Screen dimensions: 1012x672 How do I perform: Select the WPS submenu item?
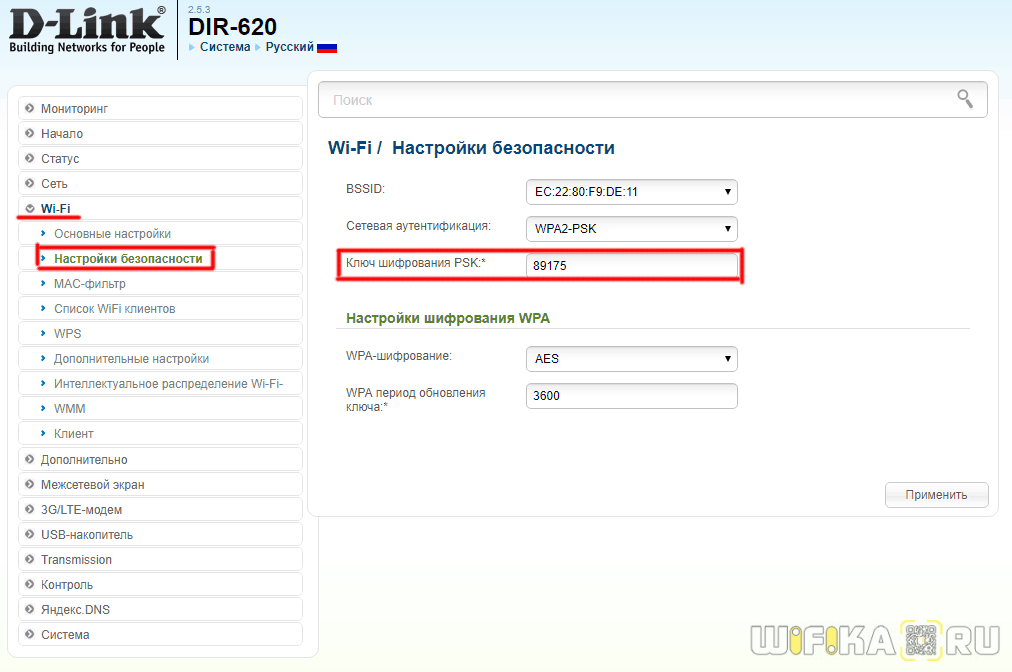(68, 334)
